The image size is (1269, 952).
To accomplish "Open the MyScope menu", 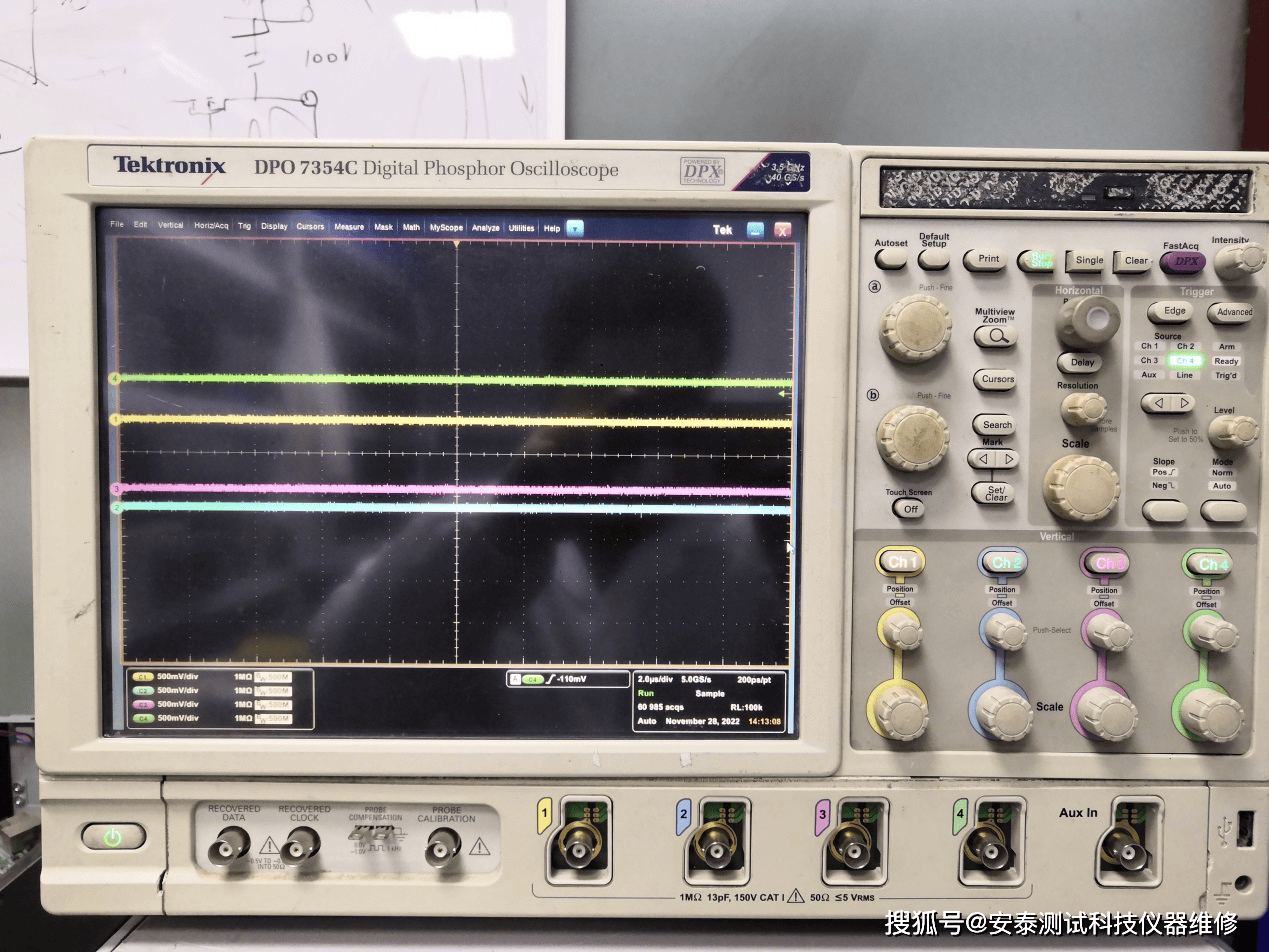I will (446, 228).
